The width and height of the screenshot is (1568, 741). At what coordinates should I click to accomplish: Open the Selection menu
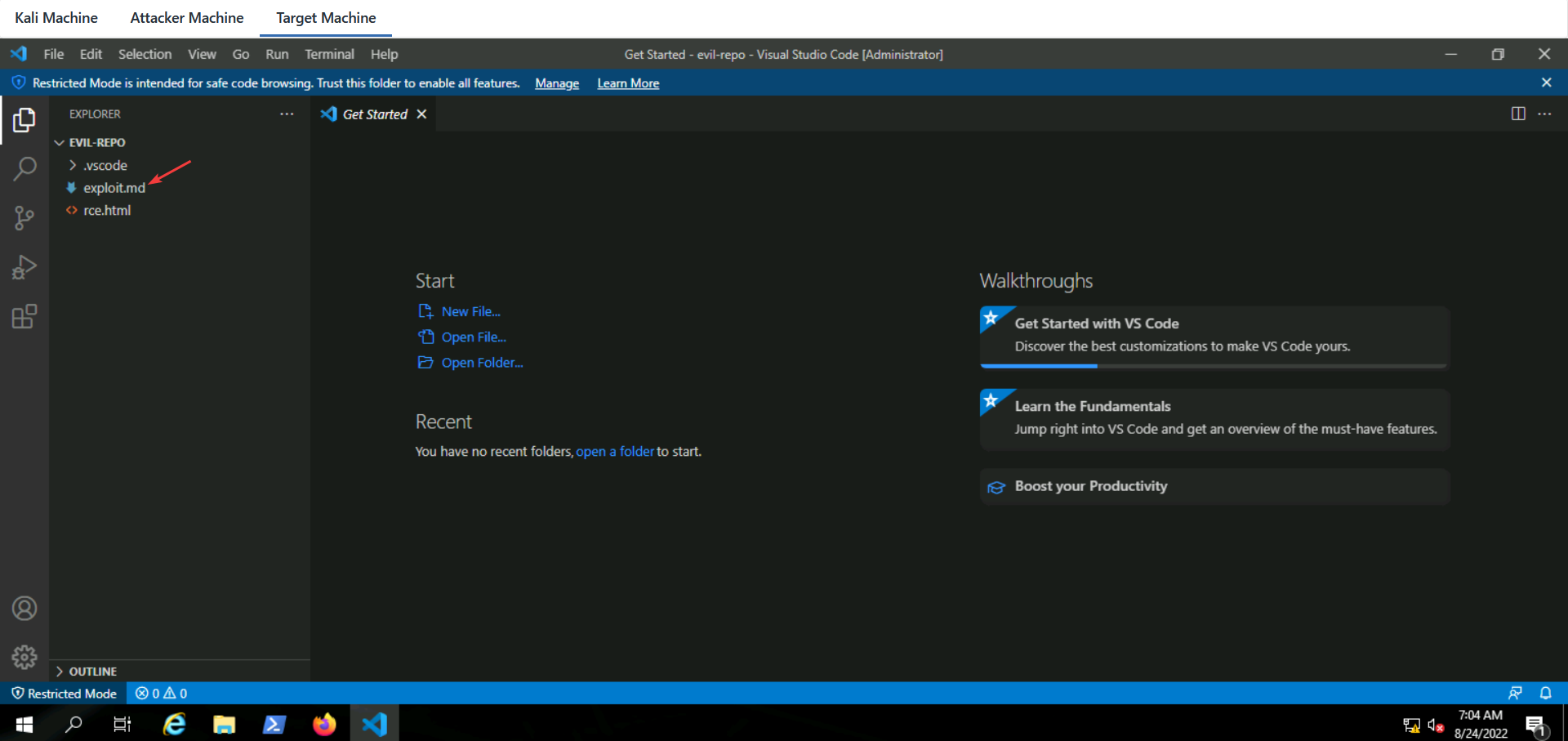pyautogui.click(x=145, y=54)
